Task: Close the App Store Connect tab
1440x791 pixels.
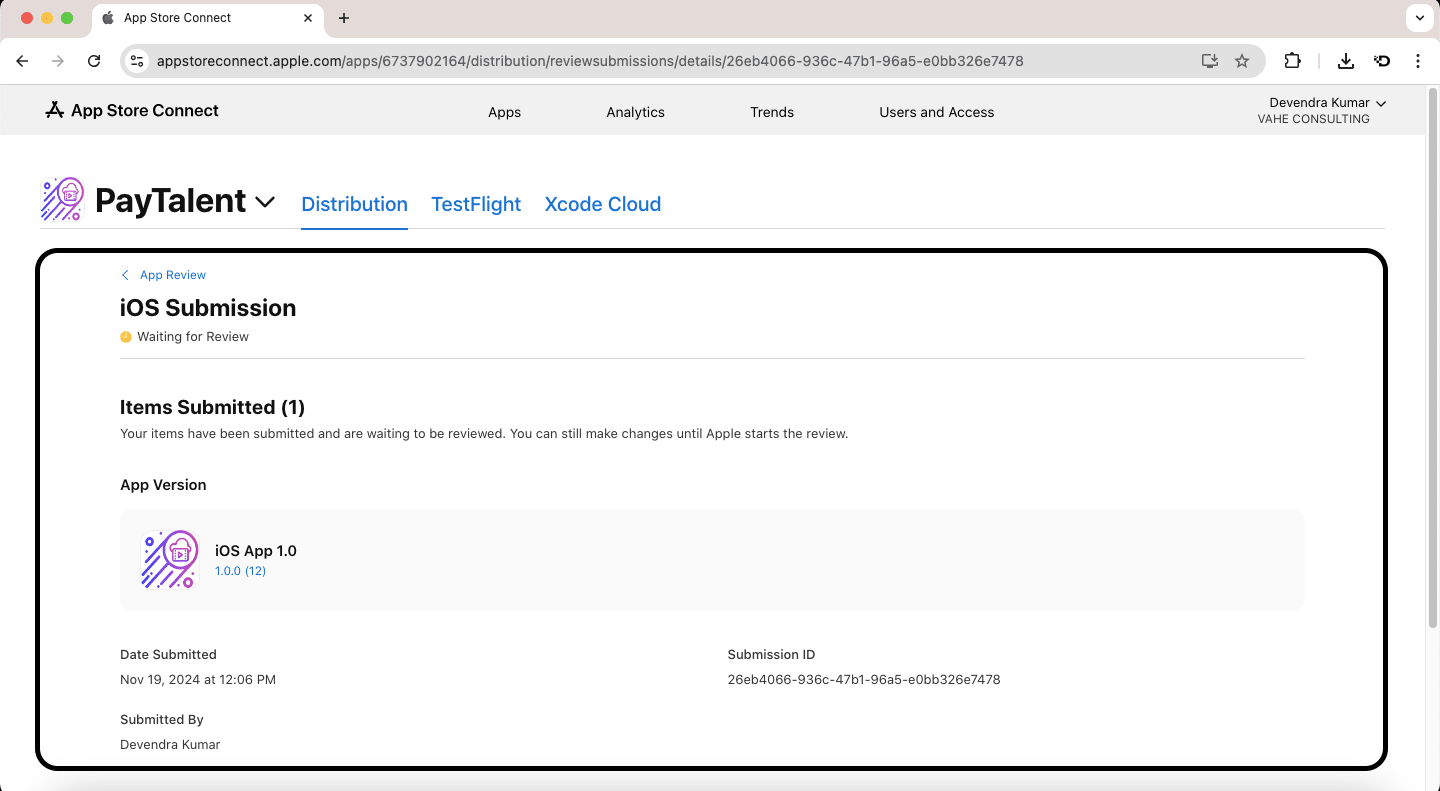Action: tap(308, 18)
